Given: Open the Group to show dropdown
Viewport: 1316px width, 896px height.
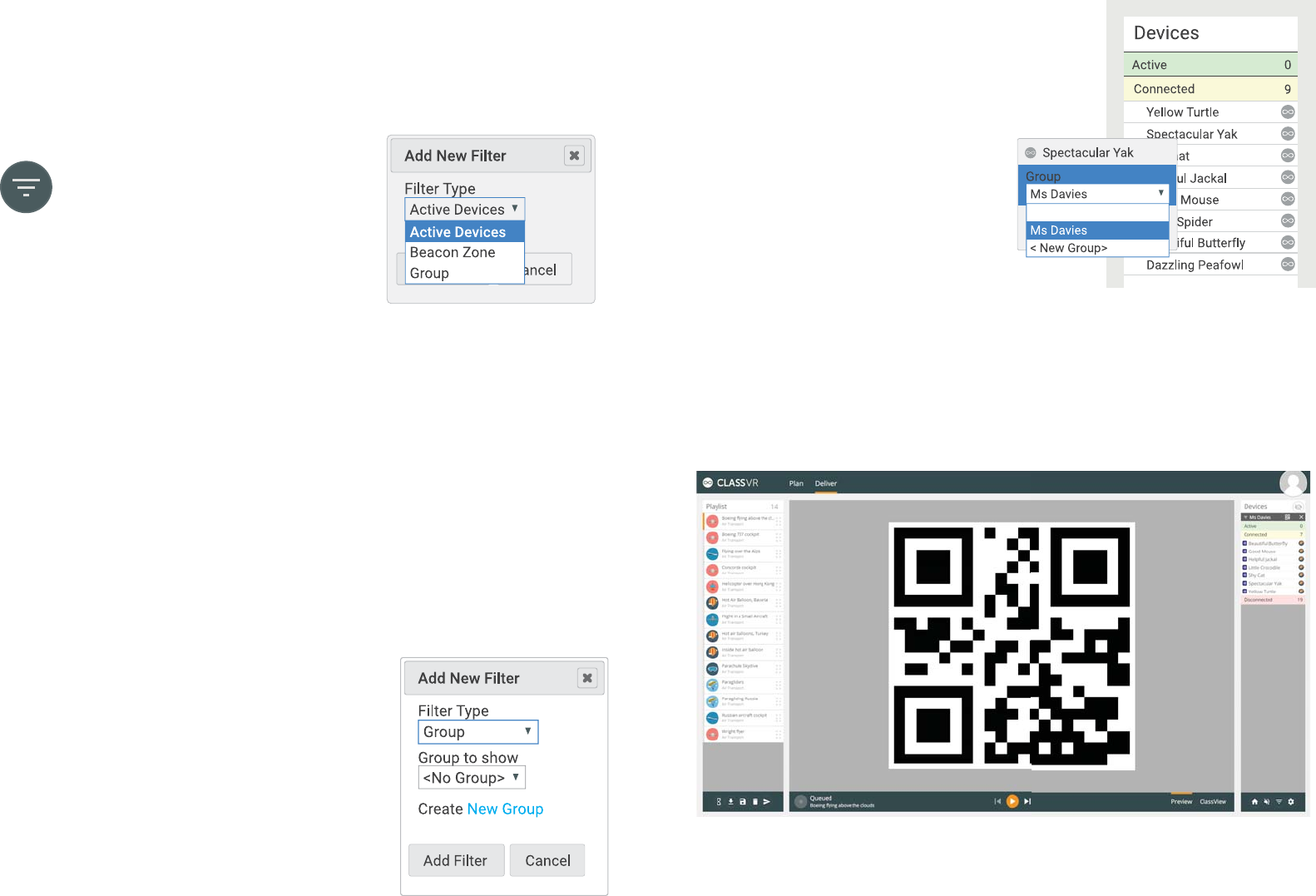Looking at the screenshot, I should point(472,778).
